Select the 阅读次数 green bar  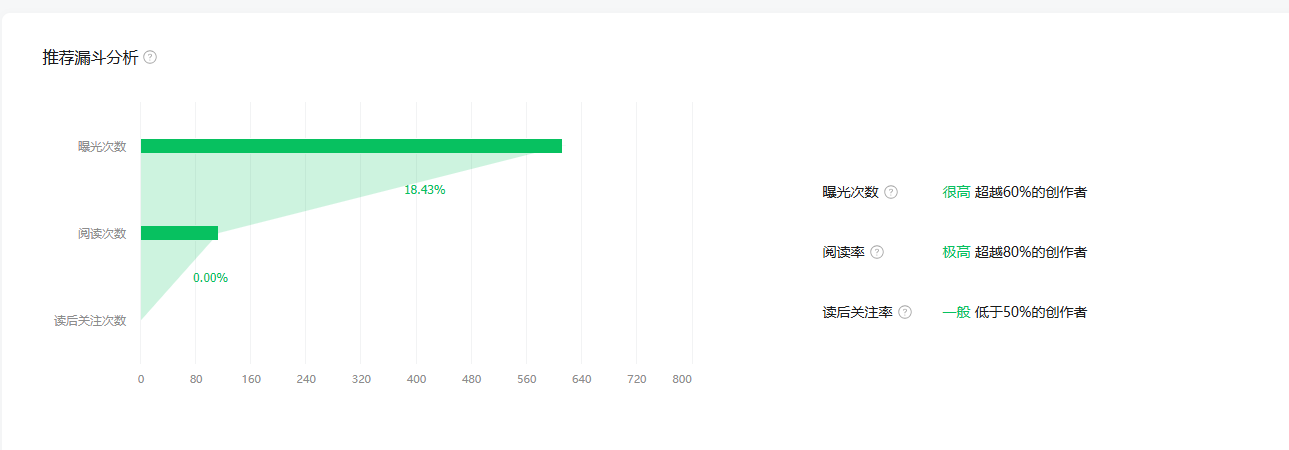(179, 233)
